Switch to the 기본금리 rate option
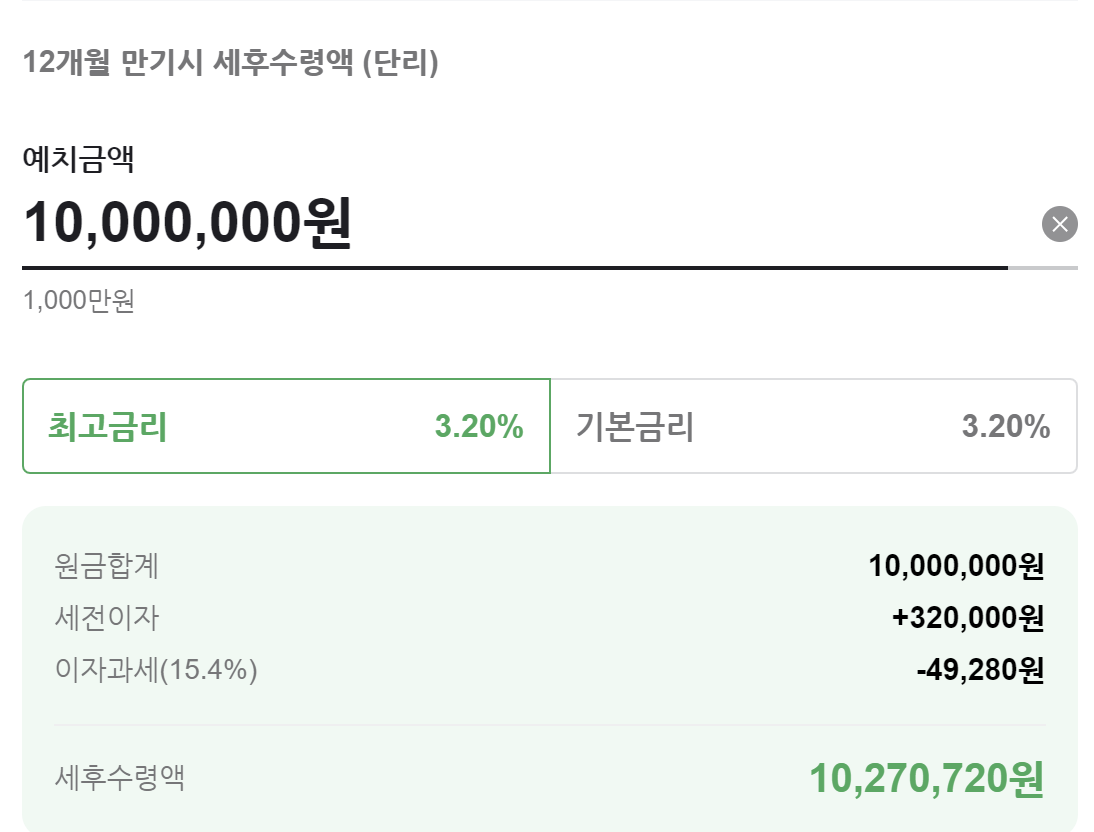This screenshot has width=1094, height=832. tap(814, 426)
